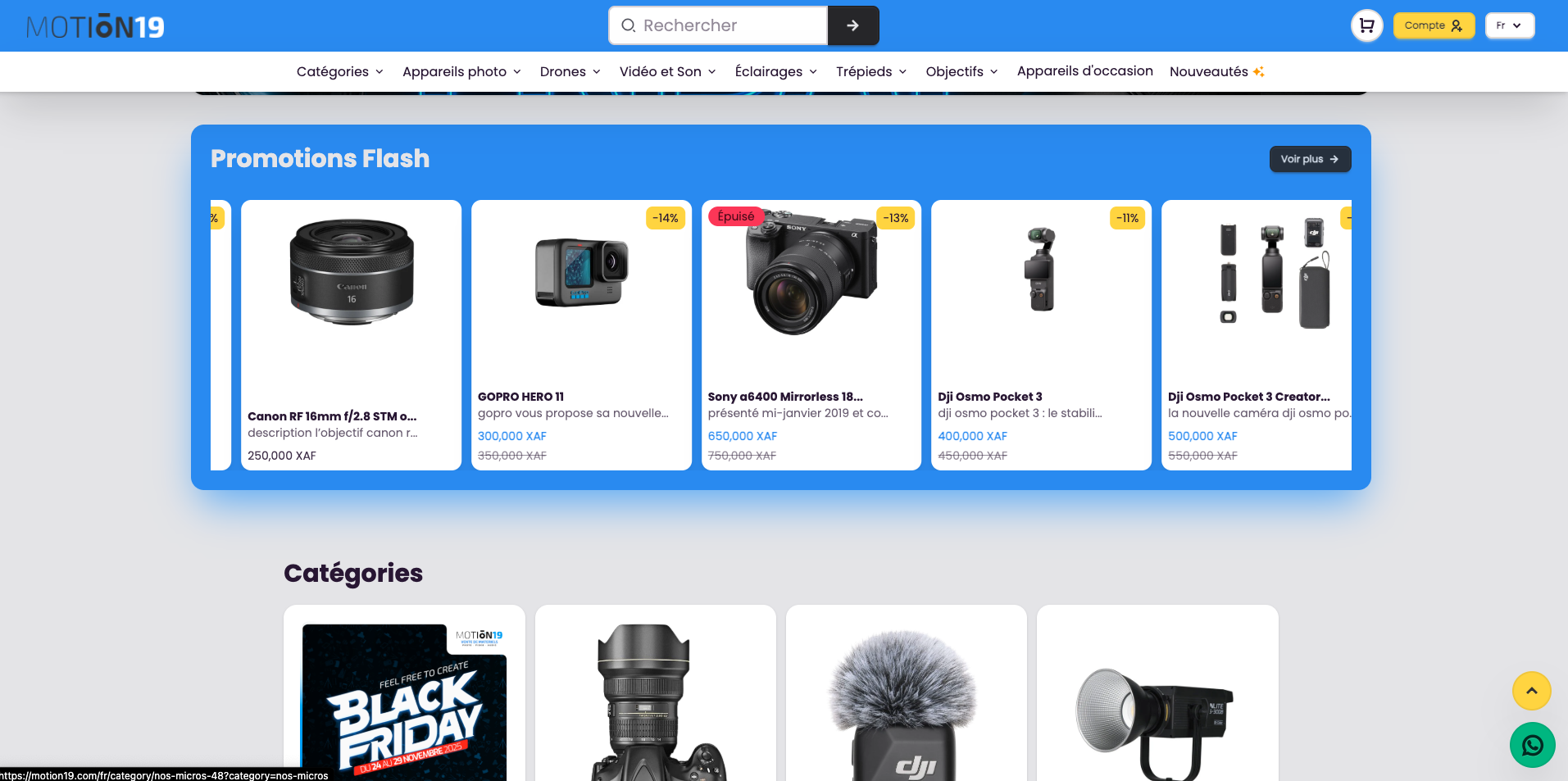Viewport: 1568px width, 781px height.
Task: Expand the Catégories menu
Action: point(339,71)
